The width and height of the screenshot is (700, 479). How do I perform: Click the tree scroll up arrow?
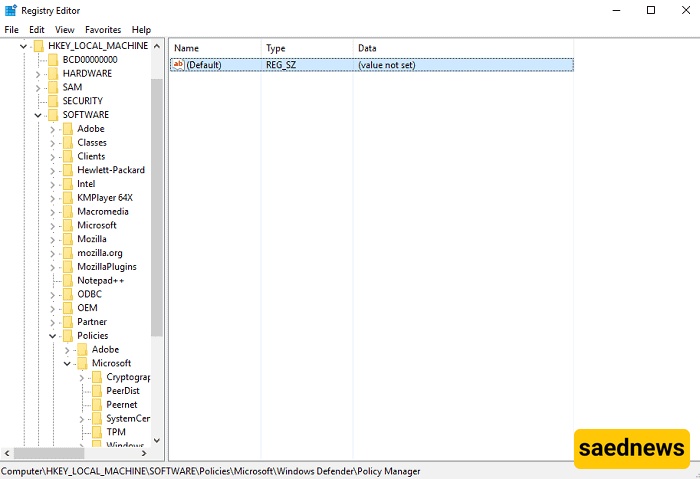click(x=157, y=46)
